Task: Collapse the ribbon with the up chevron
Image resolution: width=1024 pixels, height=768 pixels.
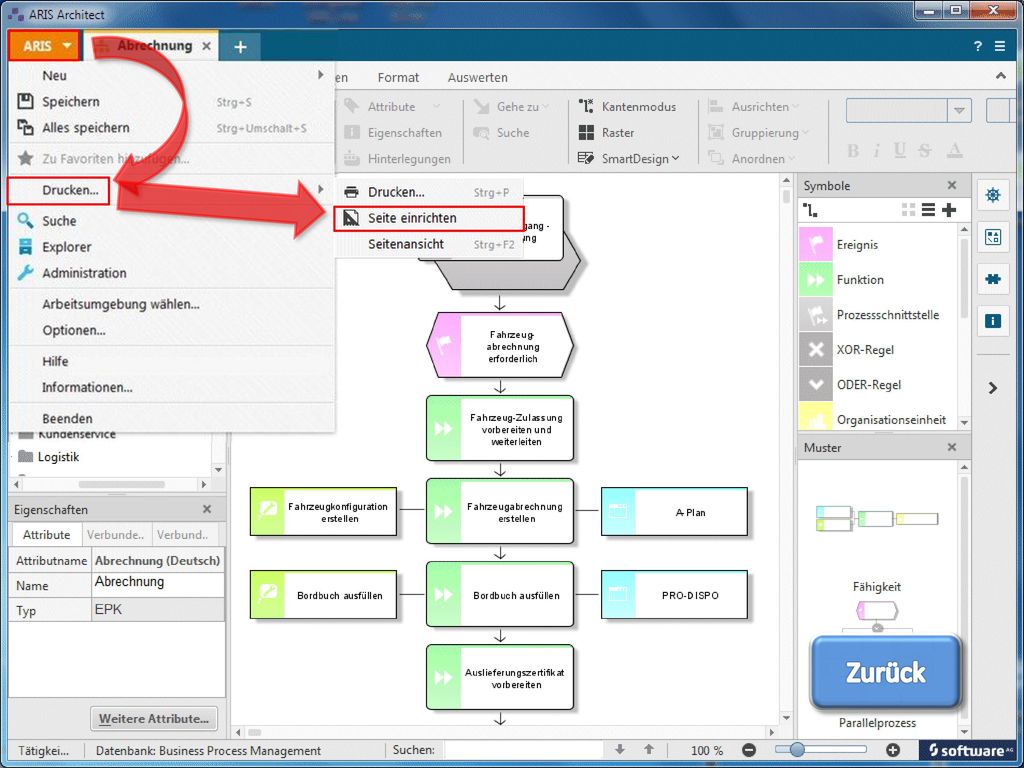Action: tap(1000, 76)
